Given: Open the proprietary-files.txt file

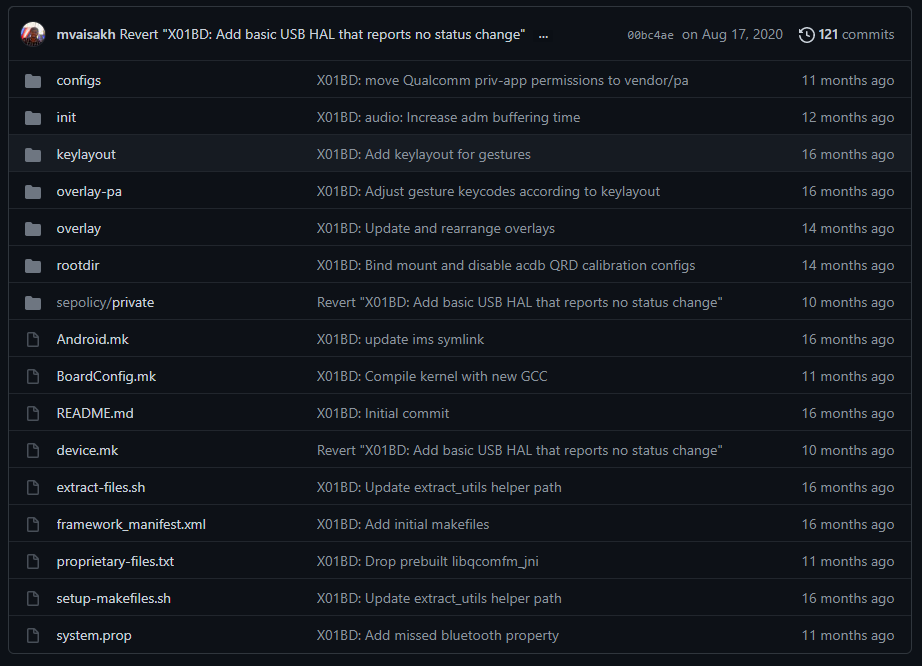Looking at the screenshot, I should click(x=115, y=562).
